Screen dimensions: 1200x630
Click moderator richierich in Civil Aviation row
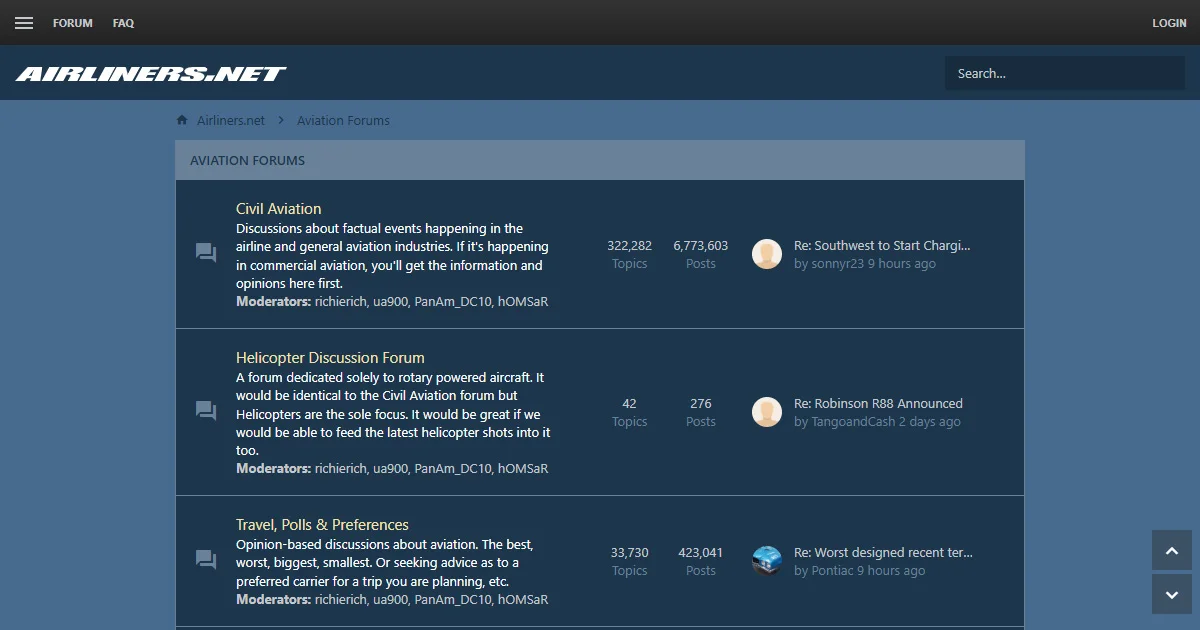pyautogui.click(x=340, y=301)
